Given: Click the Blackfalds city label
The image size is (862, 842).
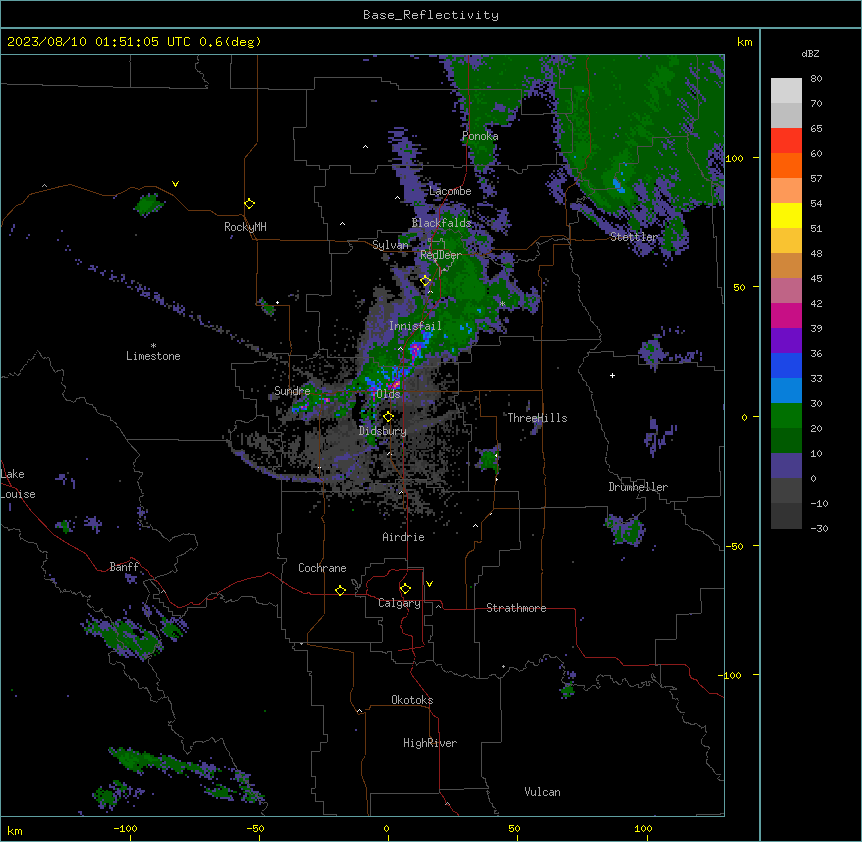Looking at the screenshot, I should point(441,223).
